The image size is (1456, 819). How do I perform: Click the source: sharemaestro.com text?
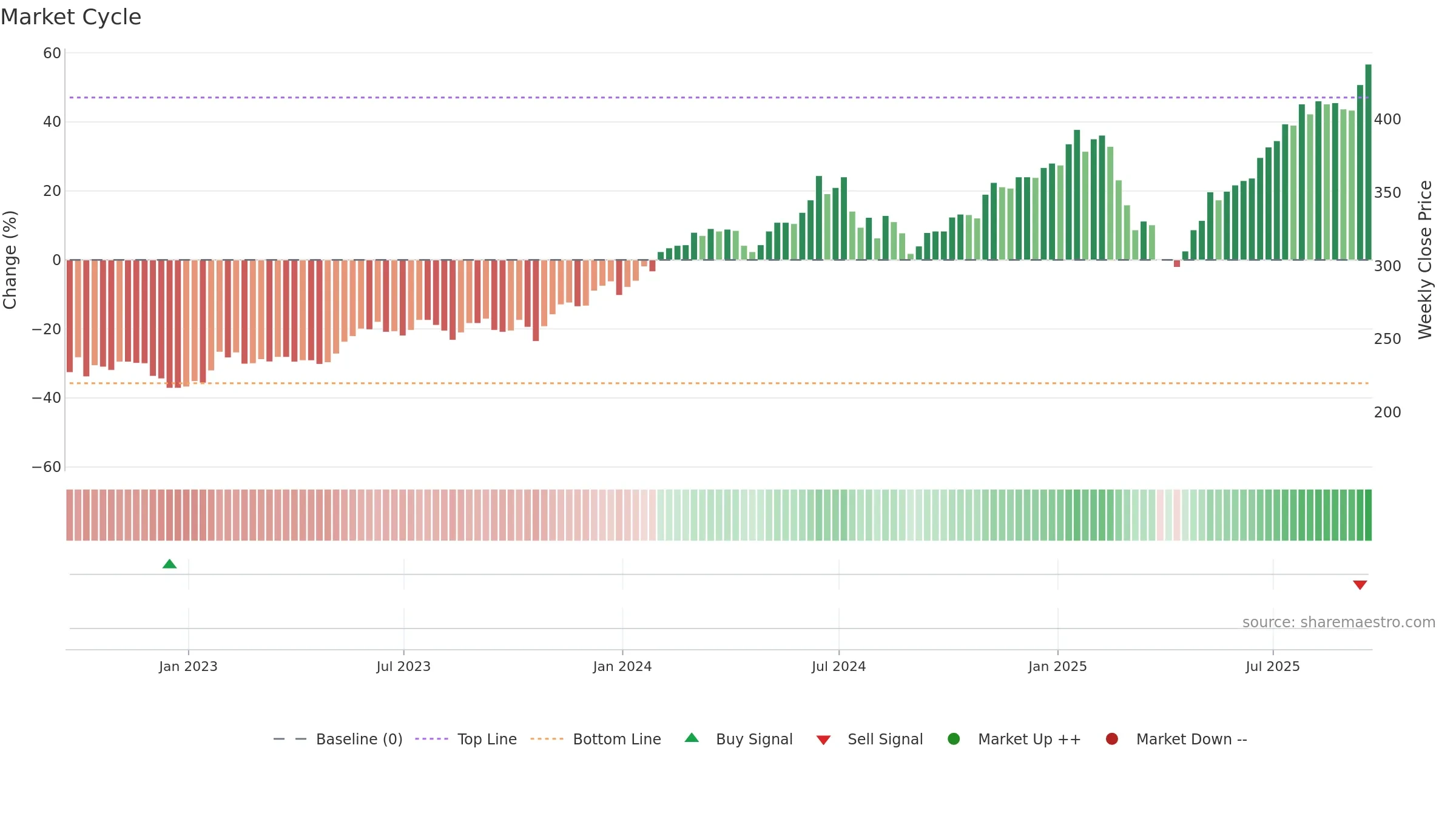click(1339, 622)
